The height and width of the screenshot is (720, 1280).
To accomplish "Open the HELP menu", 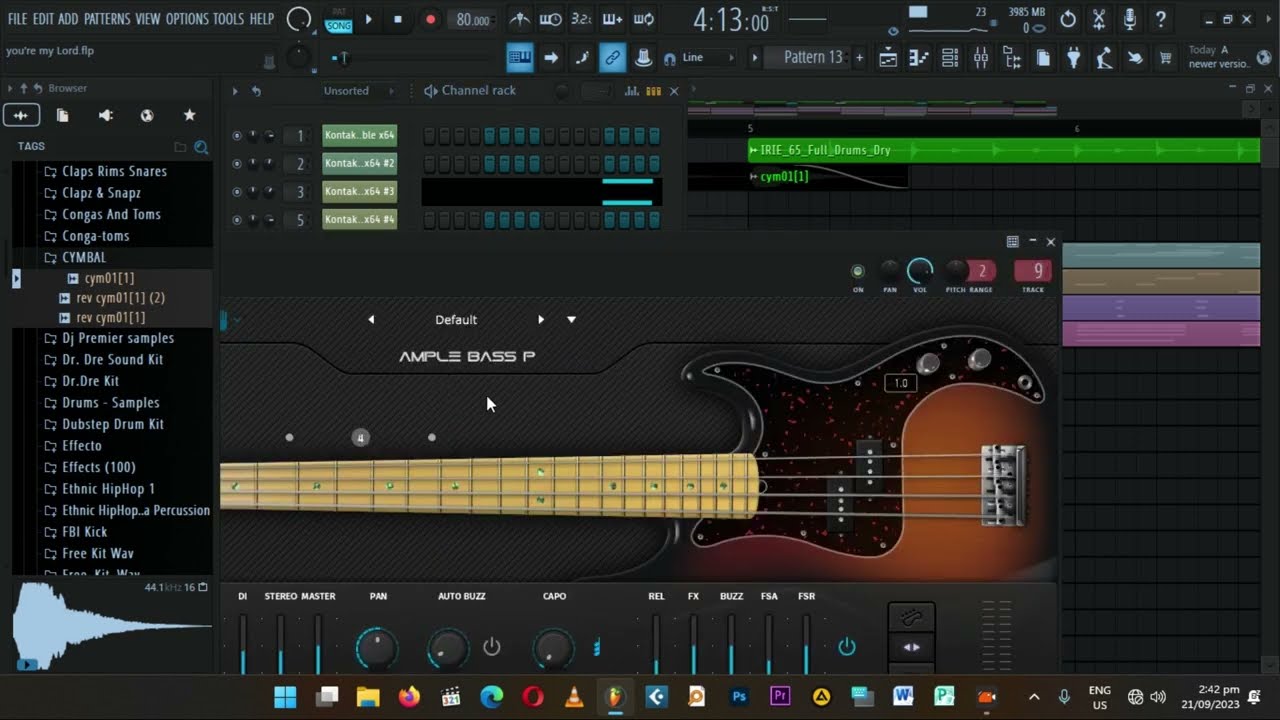I will (x=262, y=19).
